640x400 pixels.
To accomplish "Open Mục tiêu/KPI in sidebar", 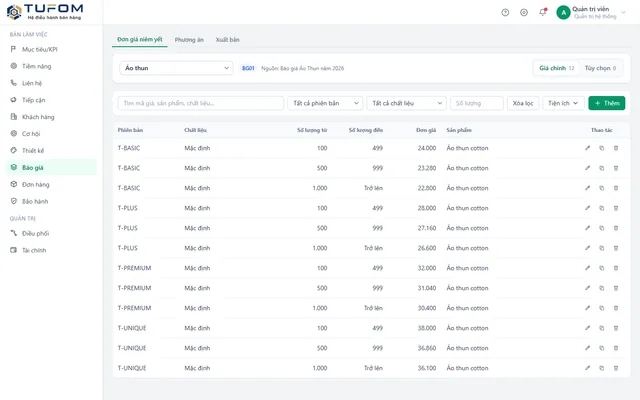I will pyautogui.click(x=51, y=49).
